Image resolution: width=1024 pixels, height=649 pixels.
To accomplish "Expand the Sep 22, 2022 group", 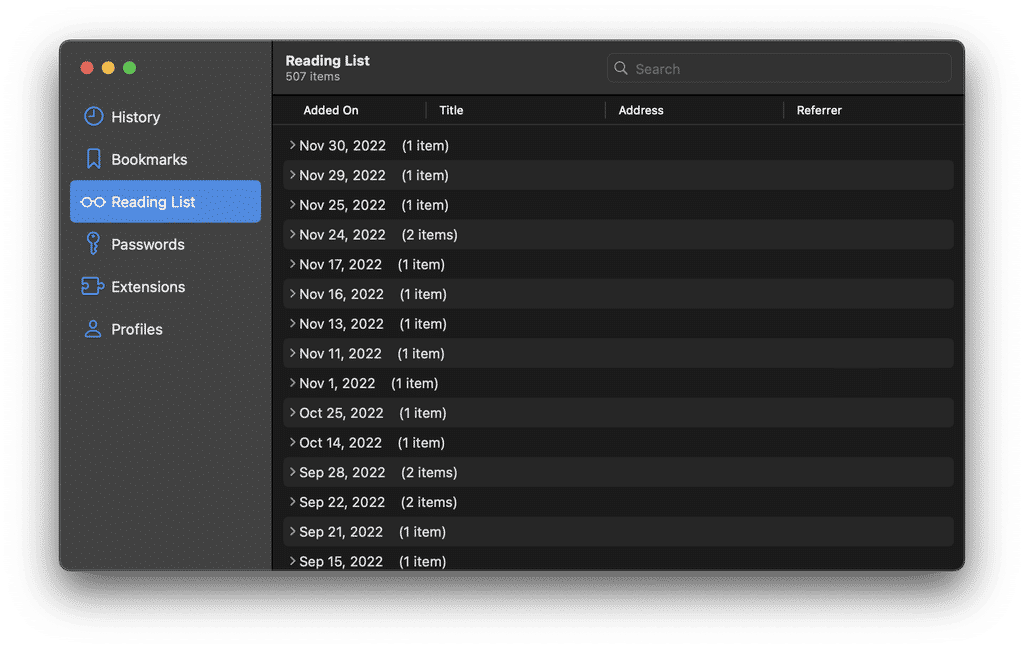I will coord(291,501).
